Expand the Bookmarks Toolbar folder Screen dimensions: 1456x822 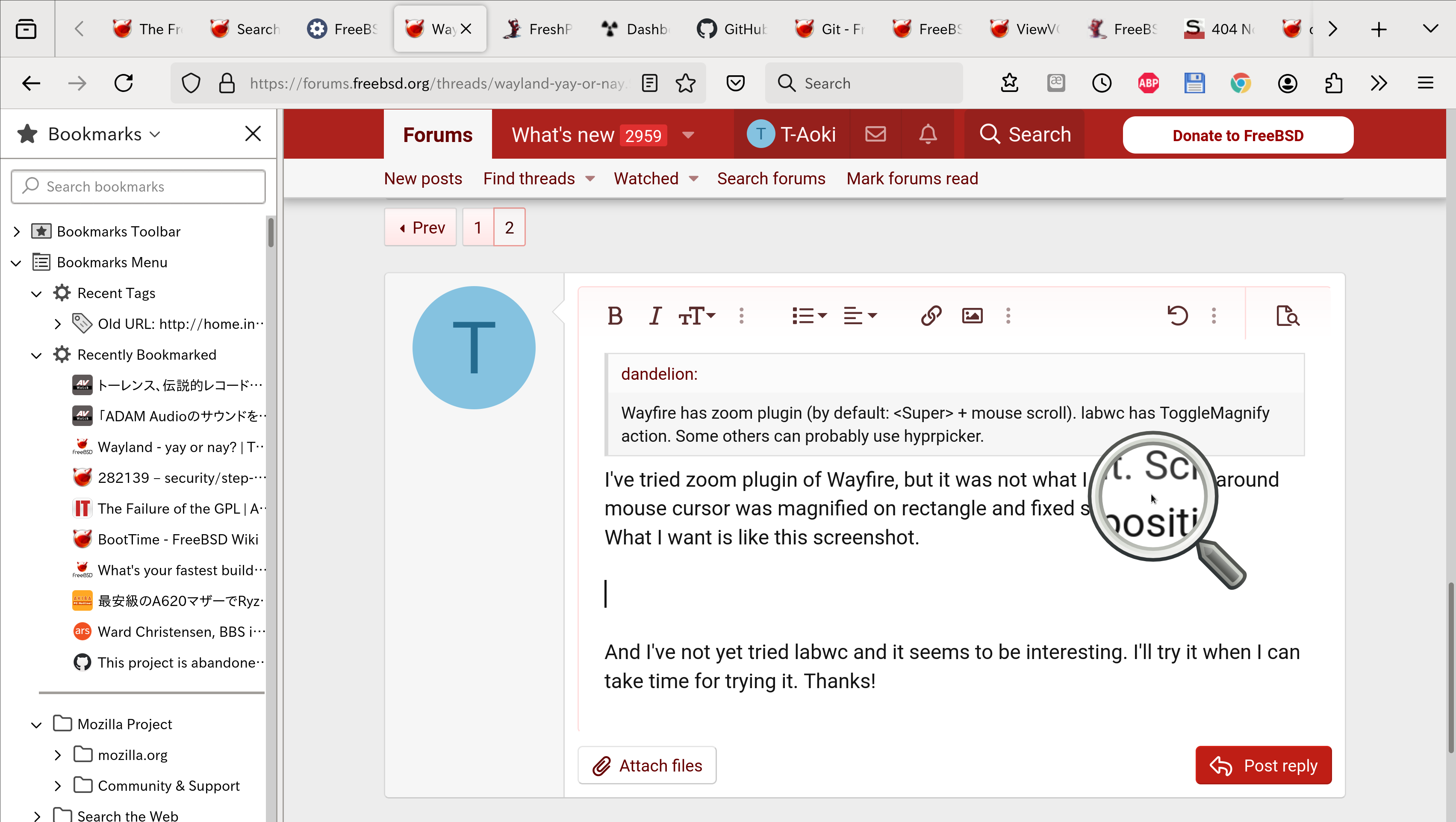tap(16, 232)
